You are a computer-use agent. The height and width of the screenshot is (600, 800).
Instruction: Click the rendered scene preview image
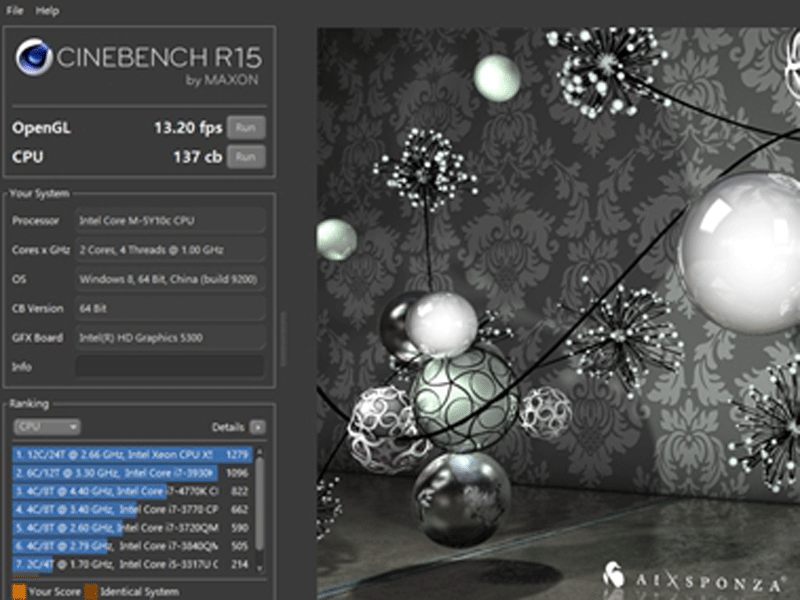point(558,313)
